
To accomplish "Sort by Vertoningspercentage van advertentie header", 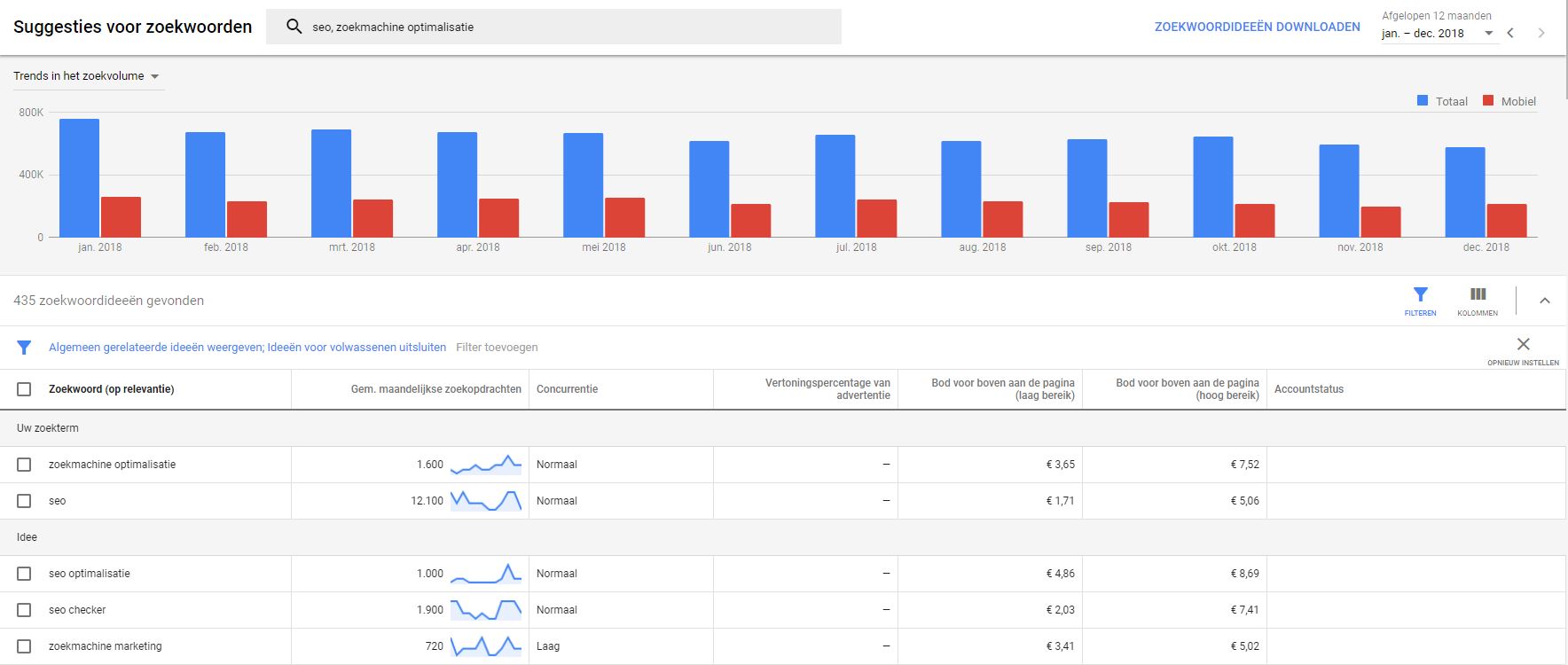I will (827, 389).
